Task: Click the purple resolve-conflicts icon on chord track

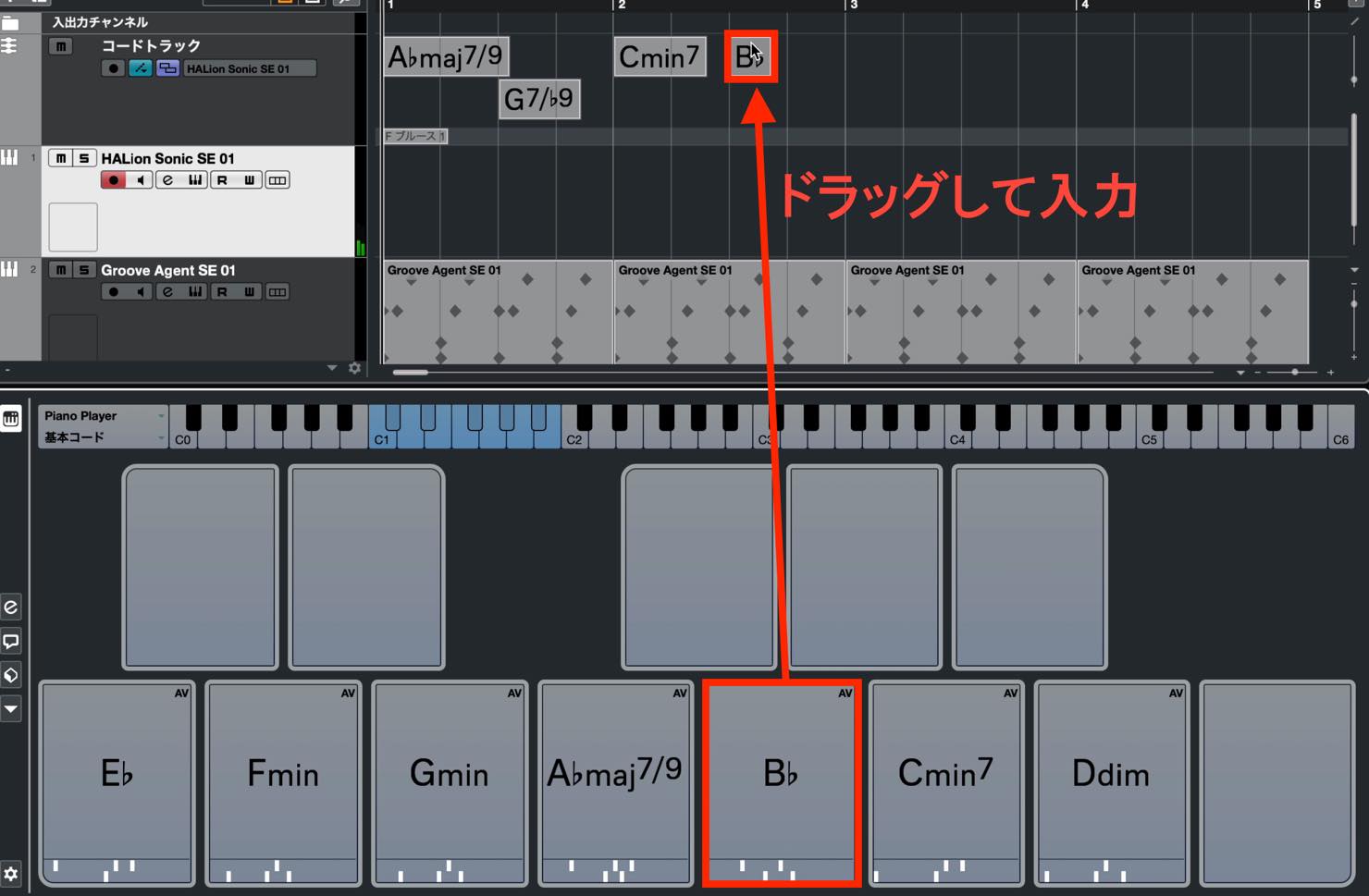Action: click(x=167, y=68)
